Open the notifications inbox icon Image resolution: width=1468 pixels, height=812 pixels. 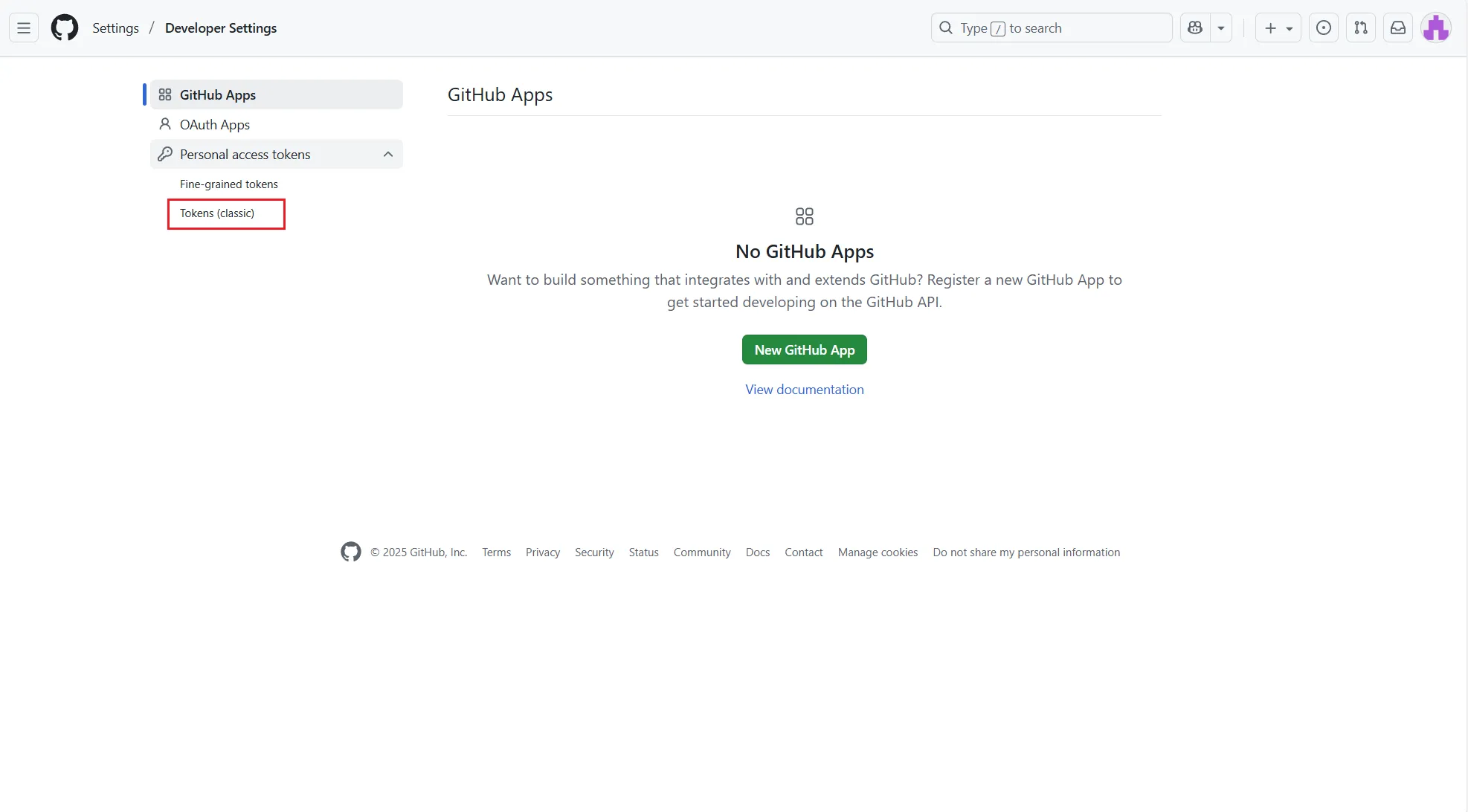point(1398,28)
